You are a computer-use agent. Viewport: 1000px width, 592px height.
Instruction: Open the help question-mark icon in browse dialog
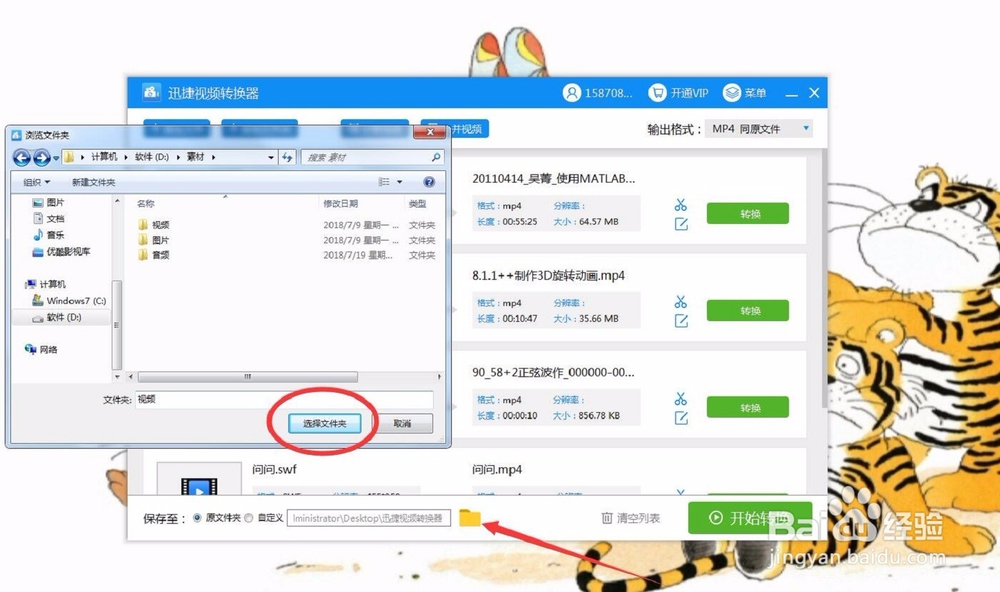[x=429, y=181]
